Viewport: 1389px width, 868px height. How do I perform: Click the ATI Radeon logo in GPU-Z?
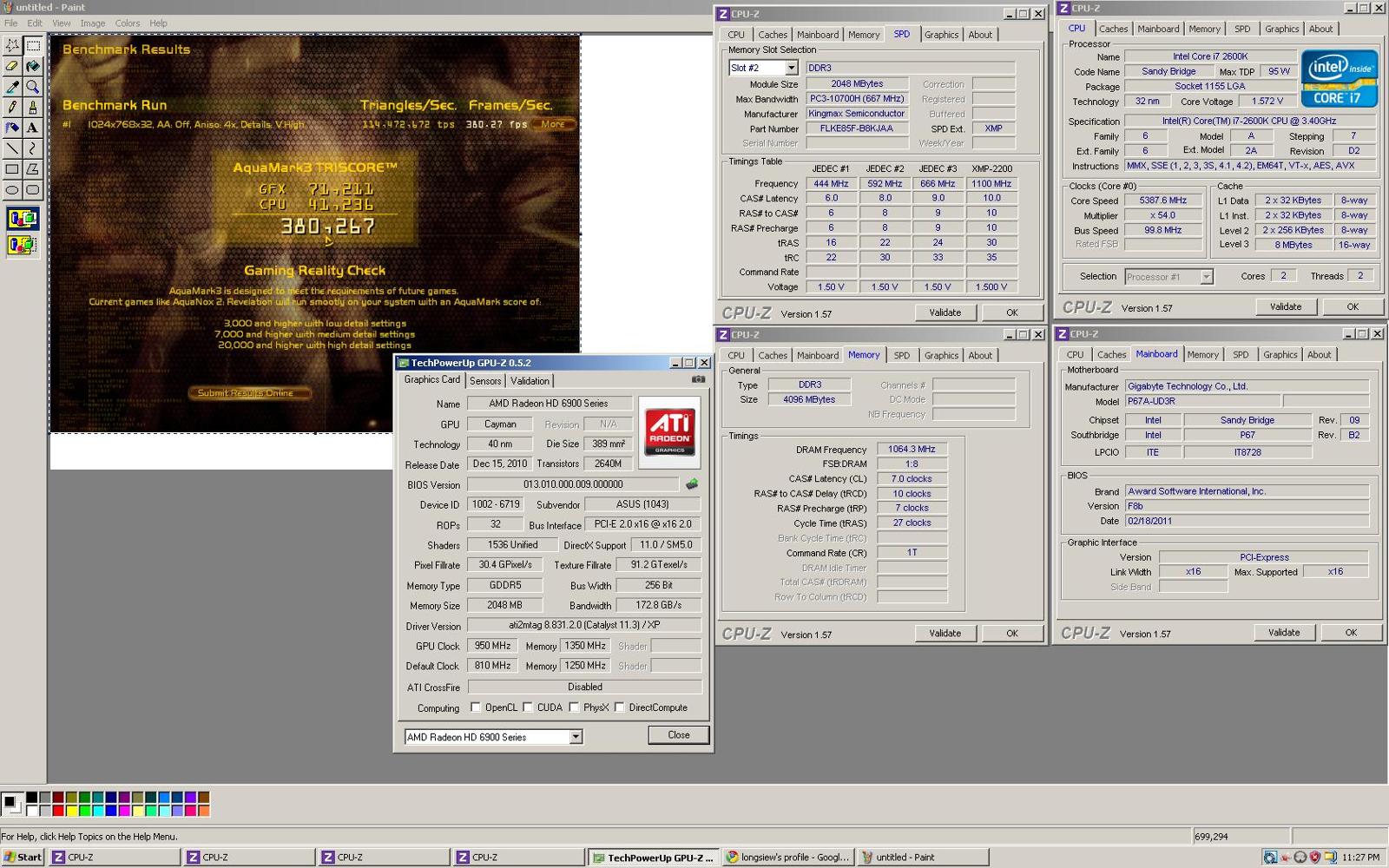(669, 432)
